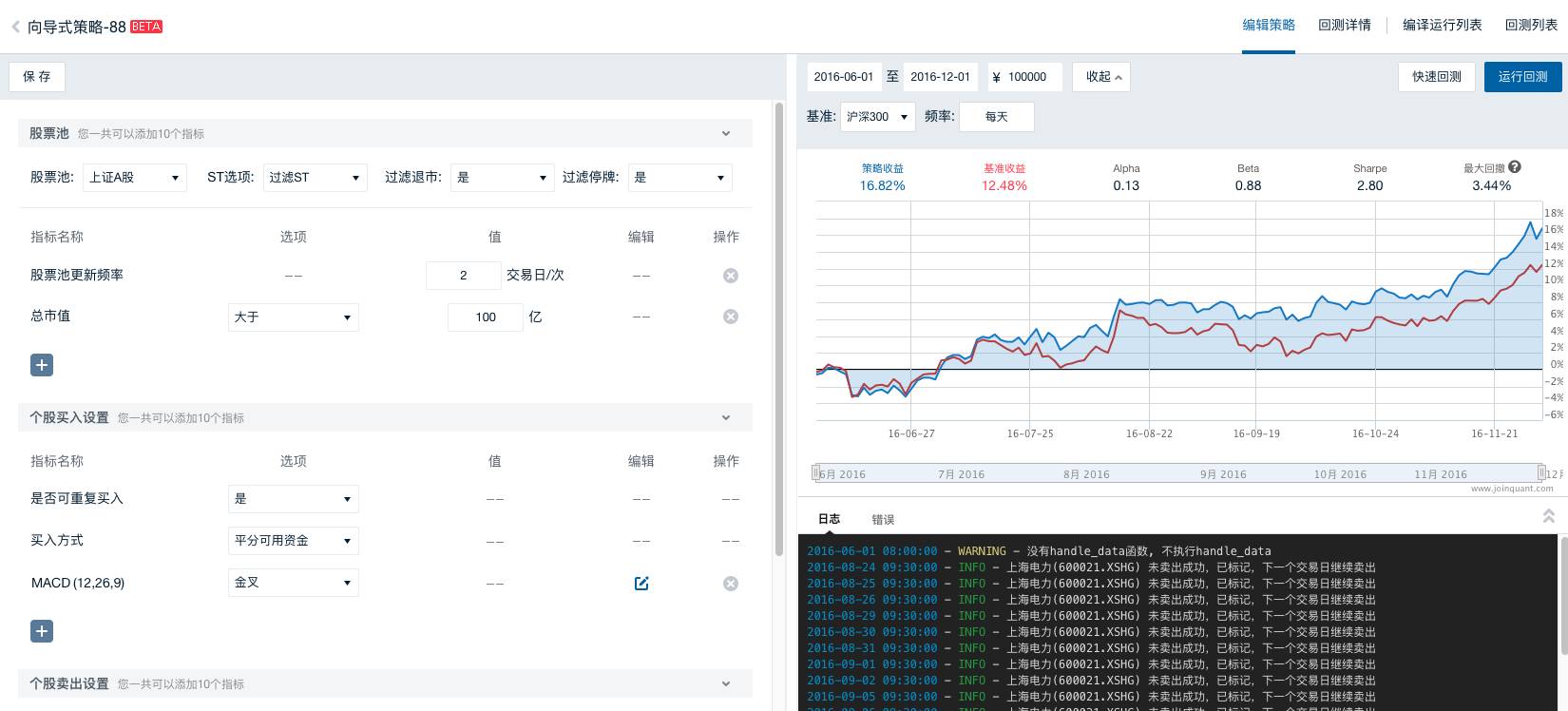
Task: Click the end date field 2016-12-01
Action: pyautogui.click(x=941, y=77)
